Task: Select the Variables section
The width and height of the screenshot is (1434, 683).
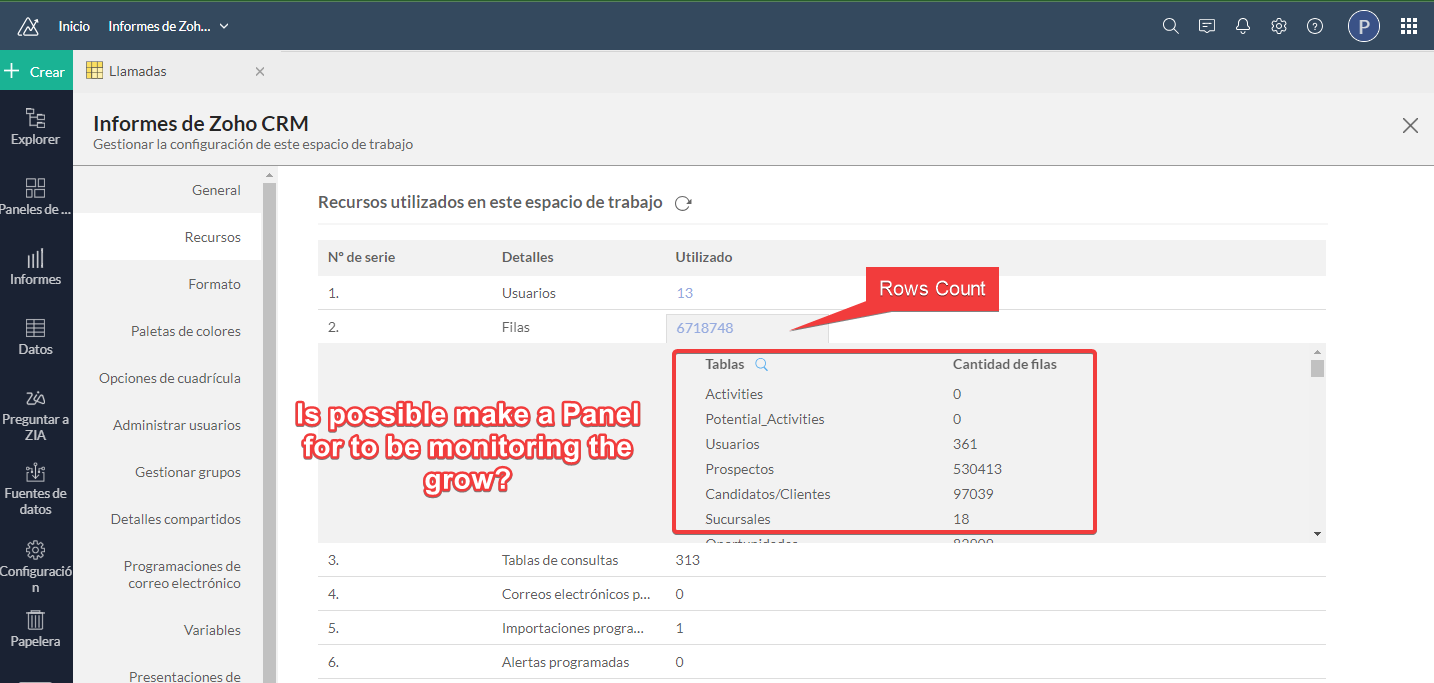Action: point(168,630)
